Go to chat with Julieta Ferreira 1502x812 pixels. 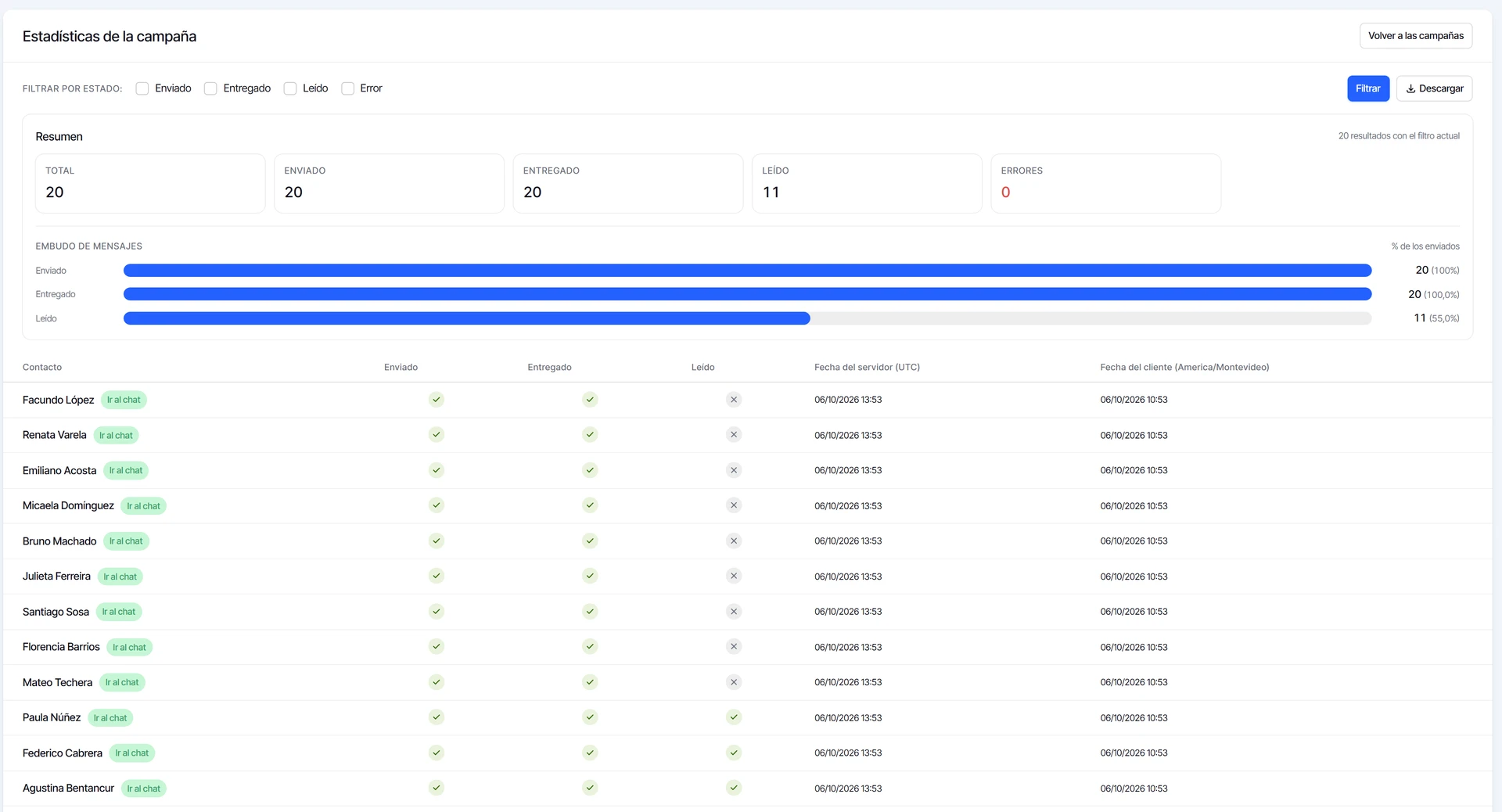click(120, 577)
